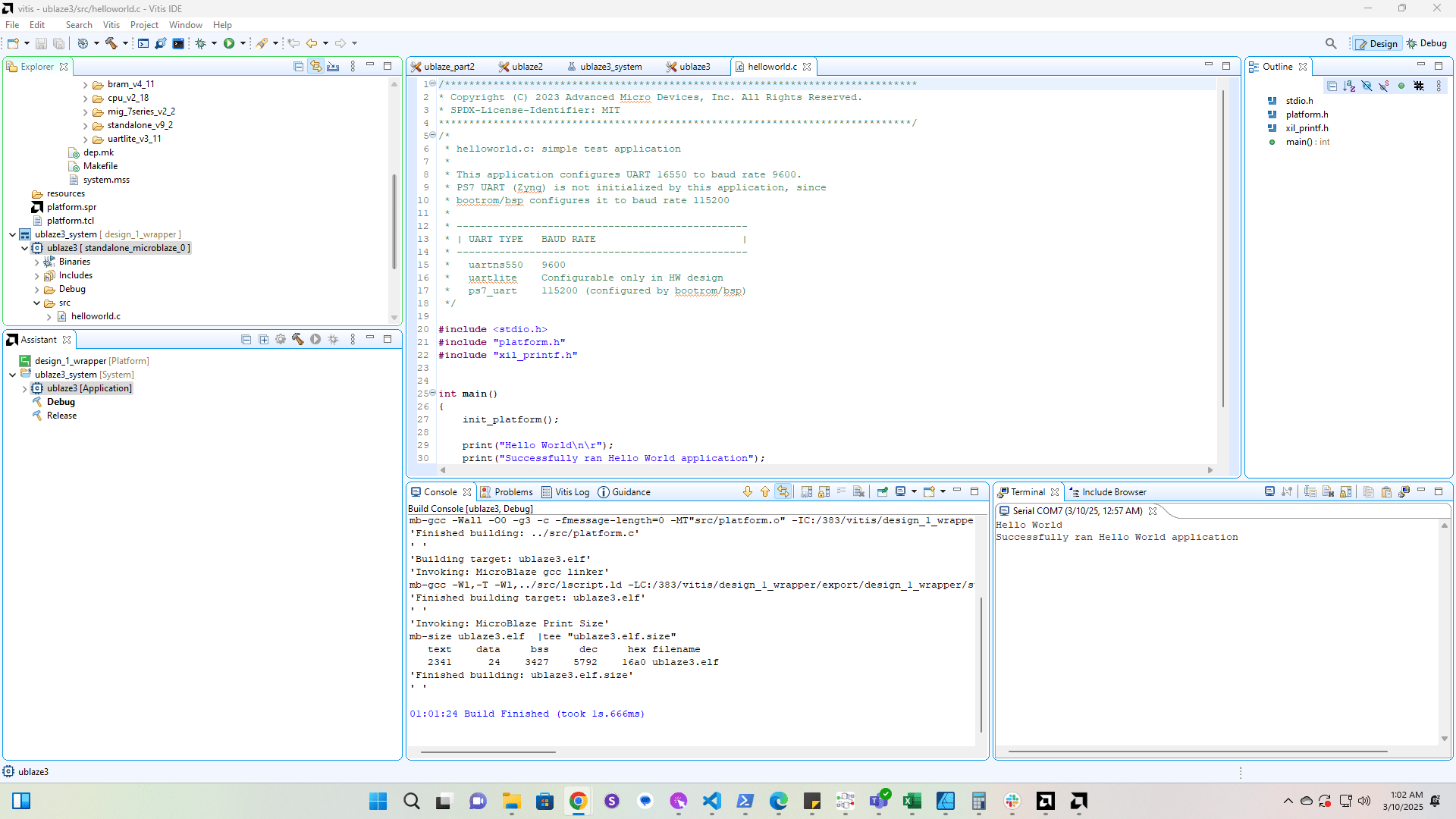Click the Assistant panel build hammer icon
The height and width of the screenshot is (819, 1456).
298,340
